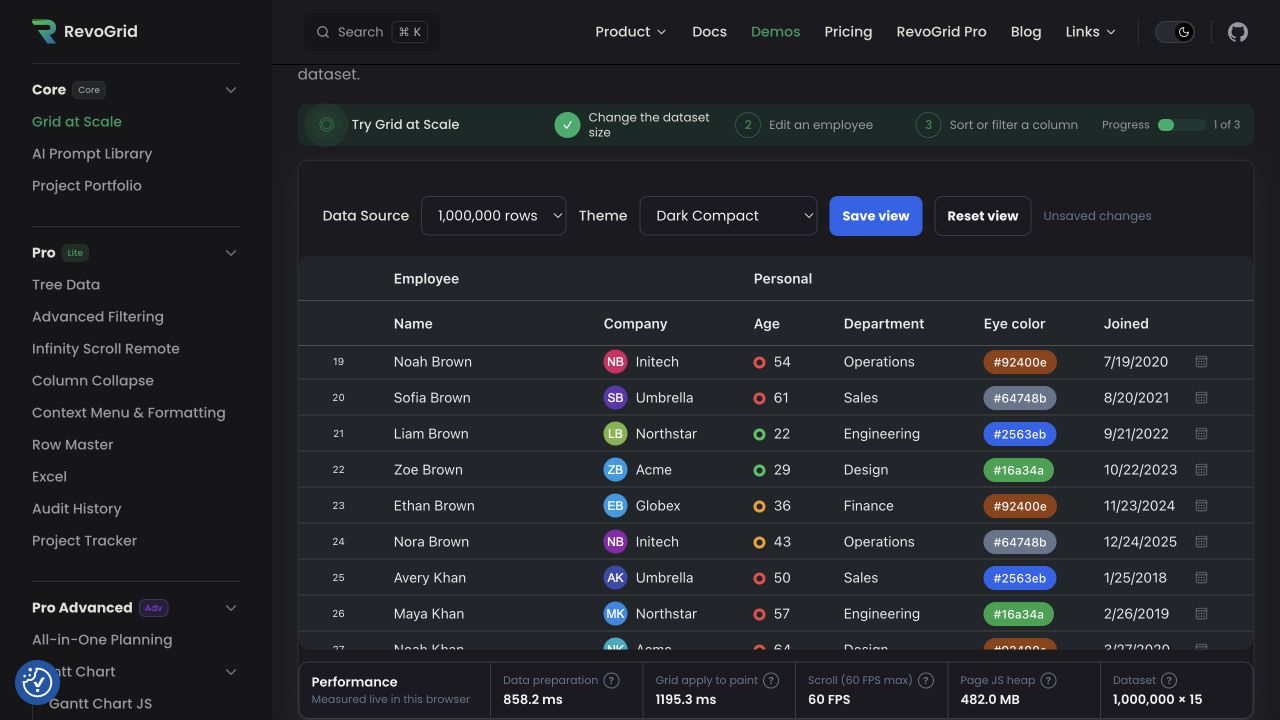Select the name cell Ethan Brown
Image resolution: width=1280 pixels, height=720 pixels.
(434, 506)
